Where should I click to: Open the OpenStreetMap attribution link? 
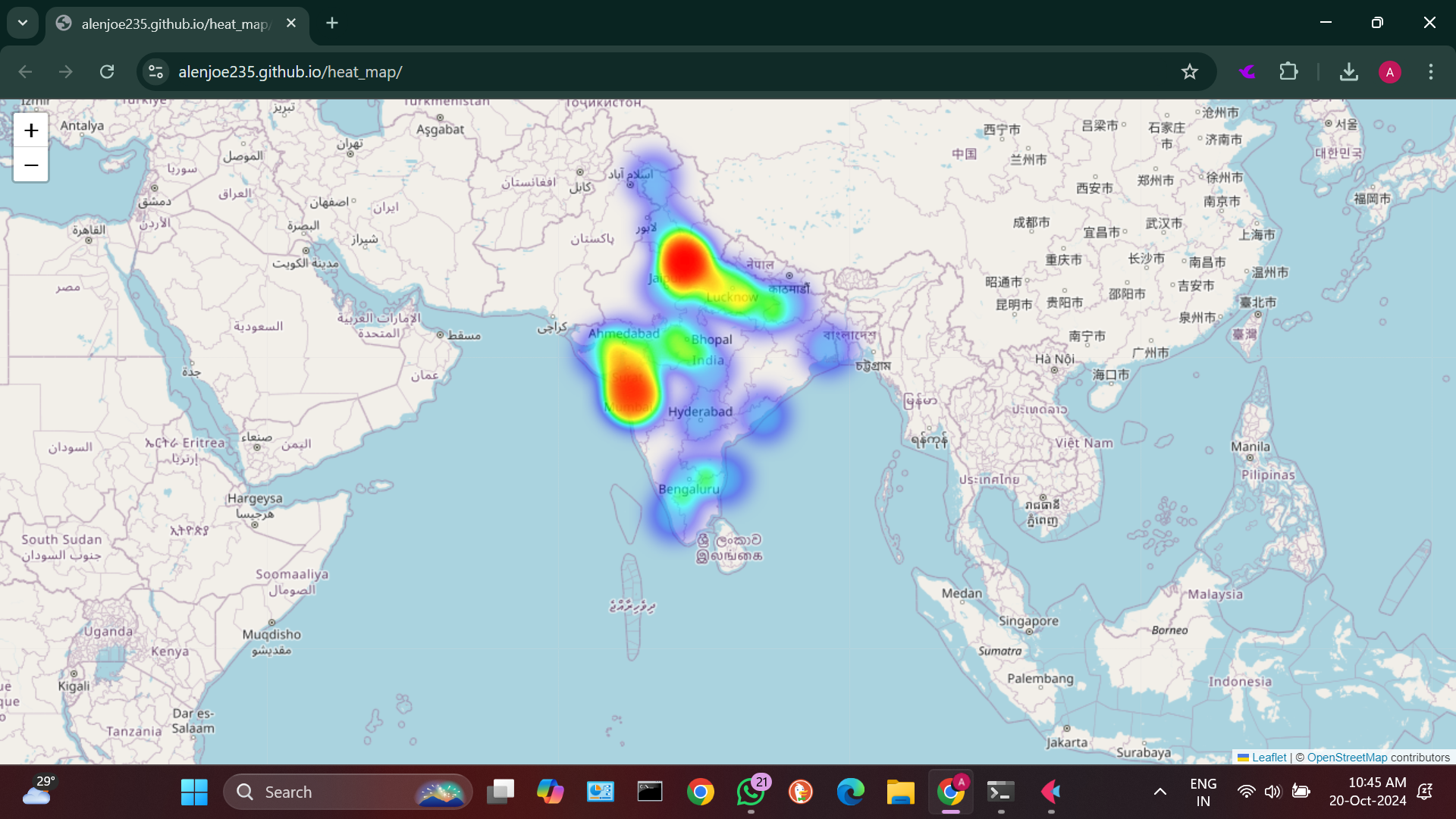click(x=1347, y=757)
